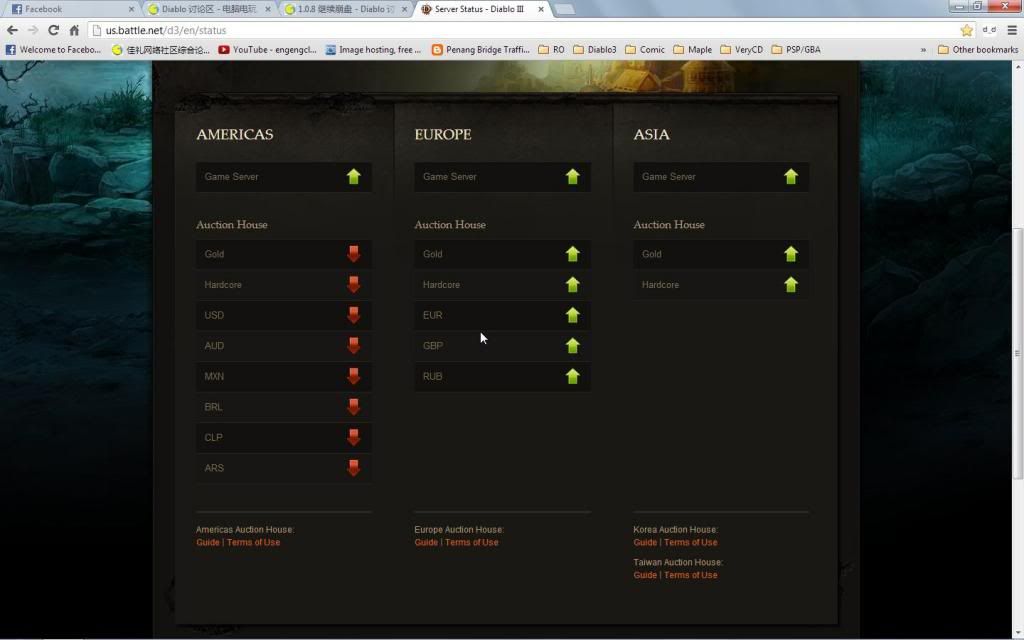Click the BRL down status arrow

tap(353, 407)
